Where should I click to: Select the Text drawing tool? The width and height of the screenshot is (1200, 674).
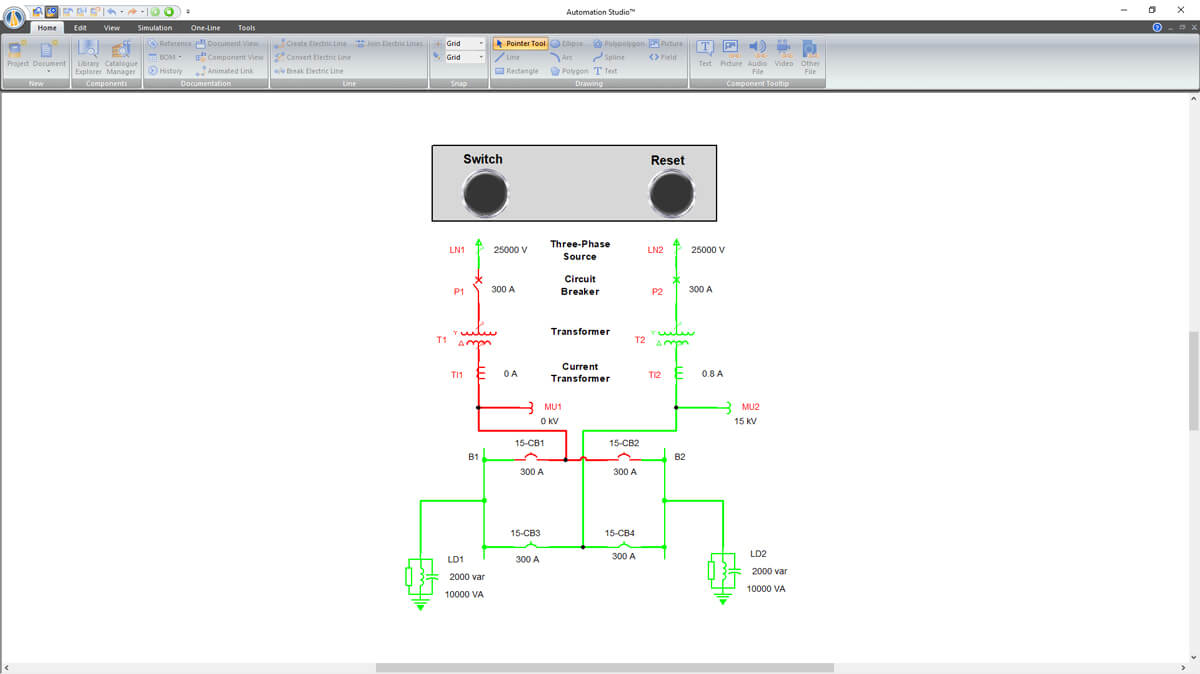click(605, 71)
